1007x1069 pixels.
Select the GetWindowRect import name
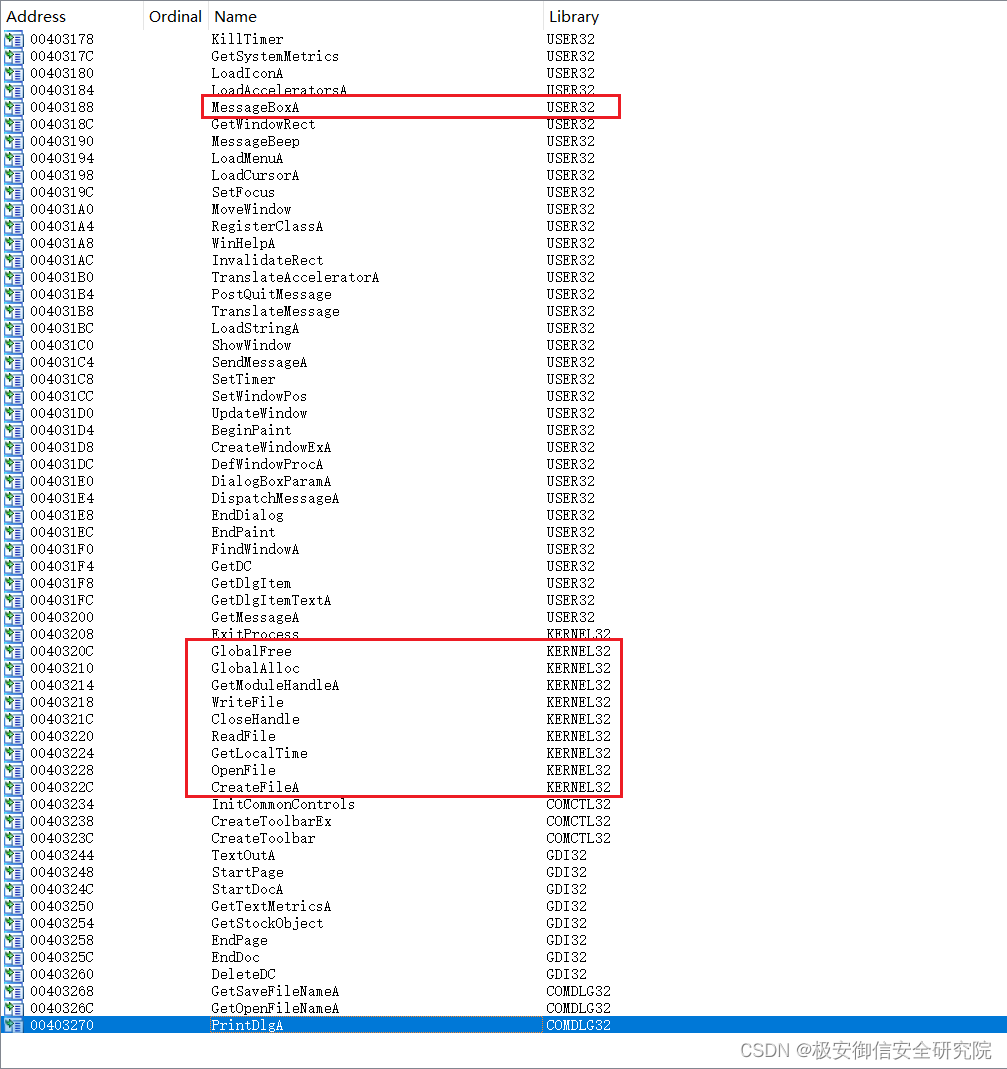[263, 125]
